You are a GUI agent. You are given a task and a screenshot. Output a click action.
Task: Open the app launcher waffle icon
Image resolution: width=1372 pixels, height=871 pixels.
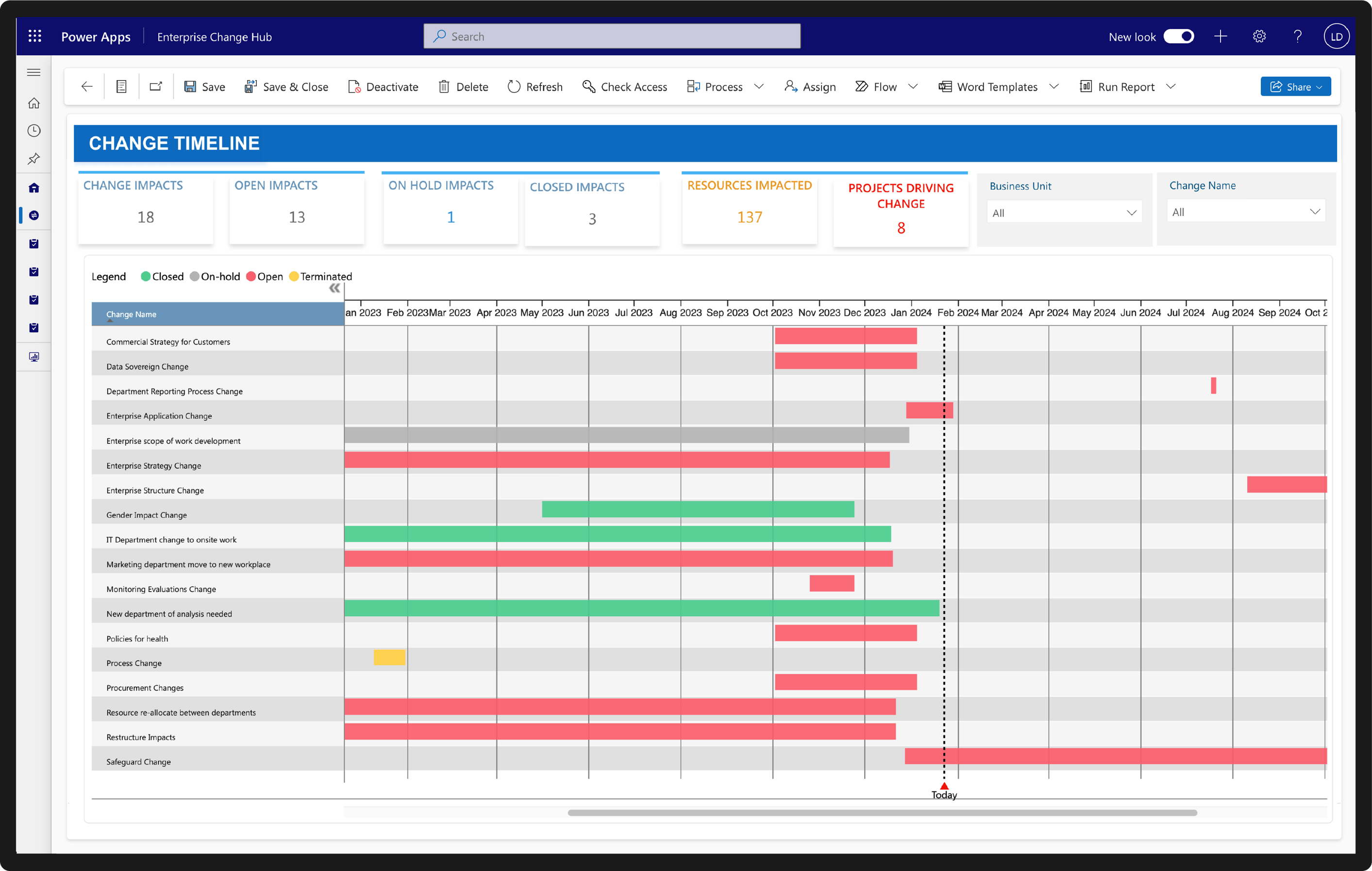click(35, 36)
